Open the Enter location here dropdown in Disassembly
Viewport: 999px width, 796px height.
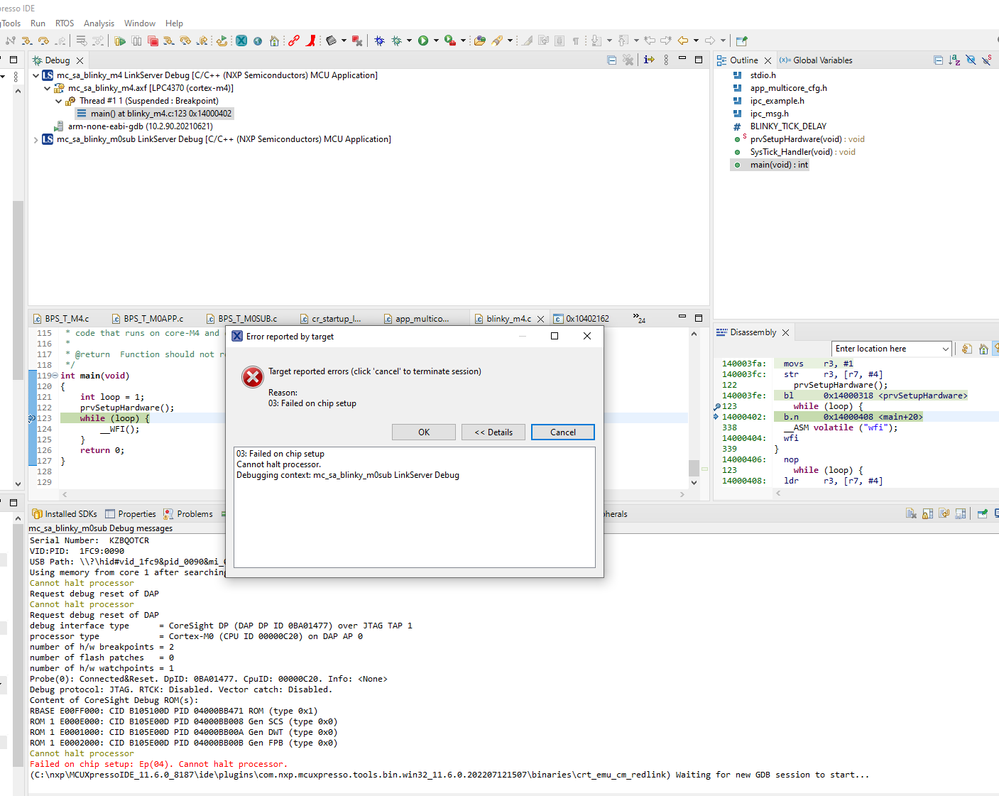point(945,349)
